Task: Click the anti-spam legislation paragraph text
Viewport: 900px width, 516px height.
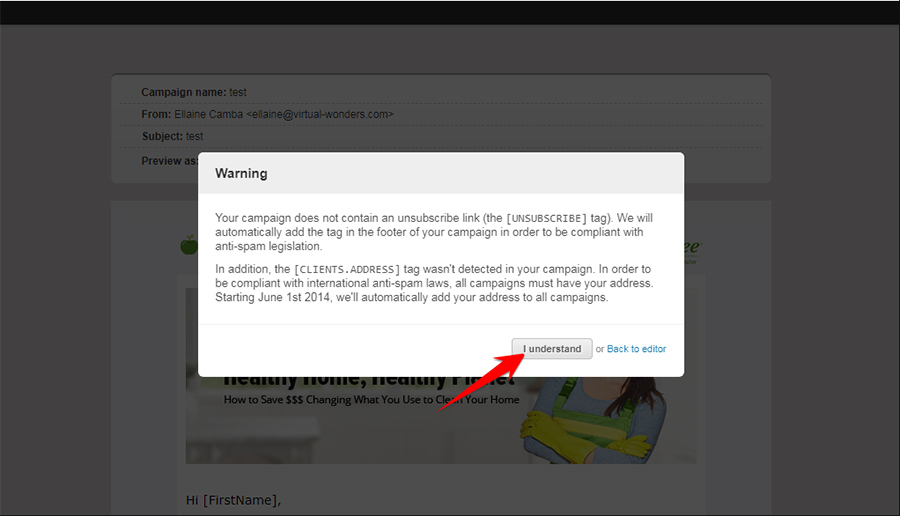Action: 434,232
